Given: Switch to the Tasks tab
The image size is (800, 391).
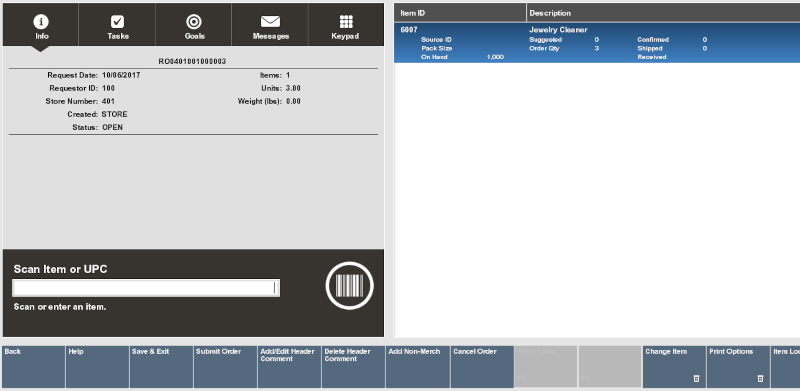Looking at the screenshot, I should pos(117,25).
